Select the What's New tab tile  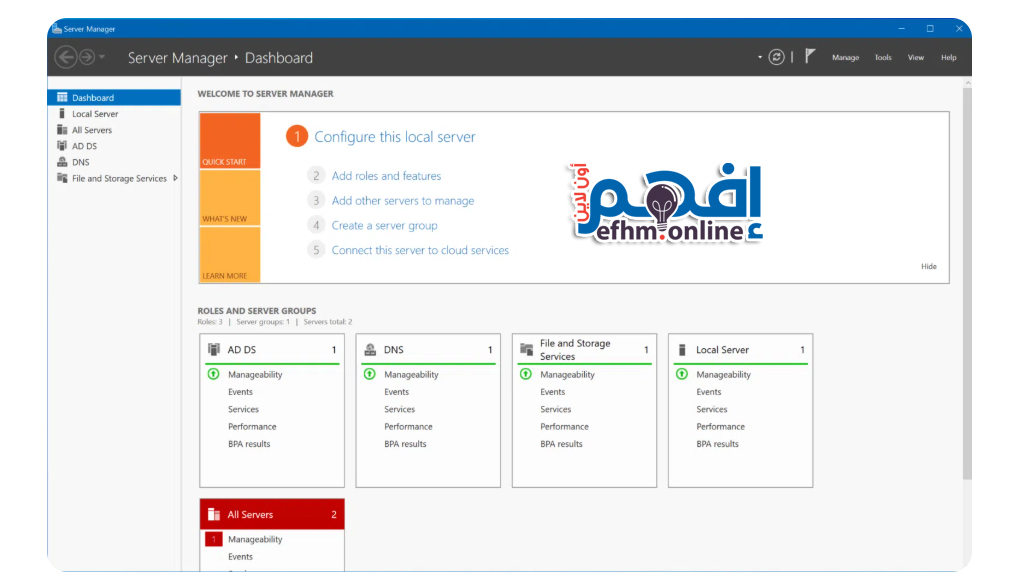(229, 198)
